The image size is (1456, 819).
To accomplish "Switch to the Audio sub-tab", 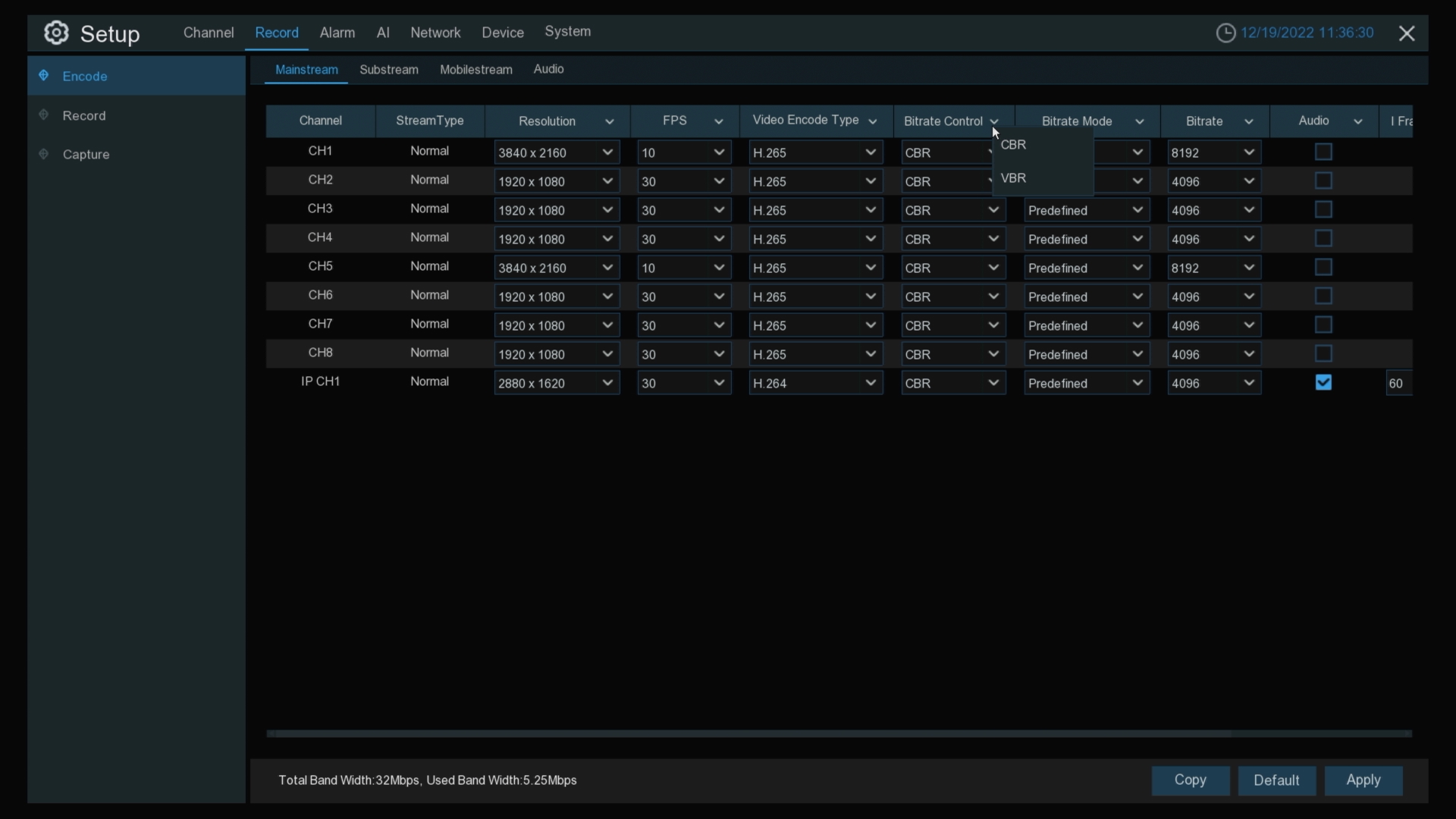I will 548,69.
